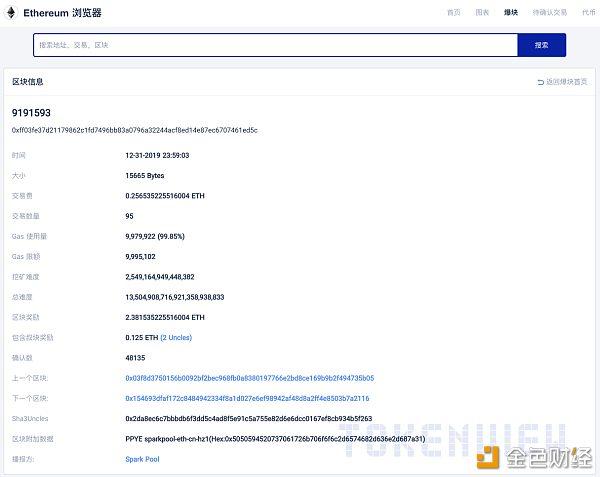Click the block hash 0xff03fe37d2... text
The image size is (600, 477).
(135, 130)
